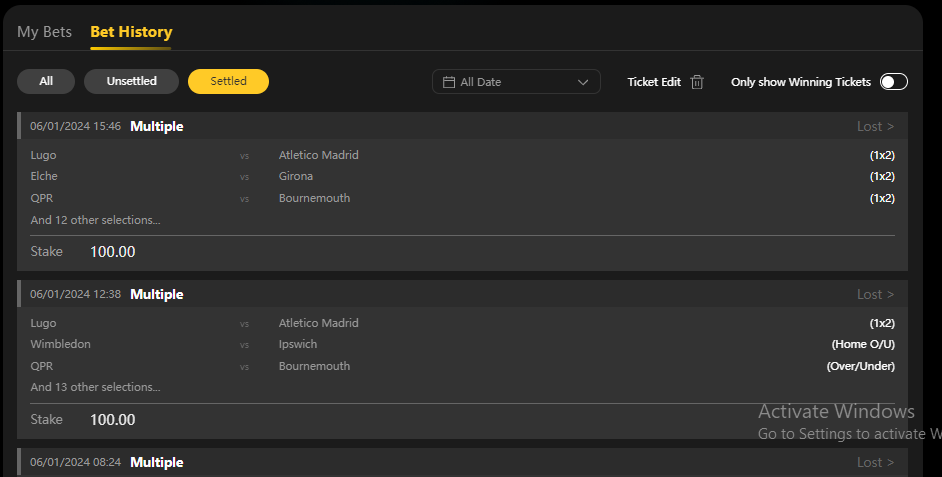942x477 pixels.
Task: Switch to the Bet History tab
Action: click(131, 32)
